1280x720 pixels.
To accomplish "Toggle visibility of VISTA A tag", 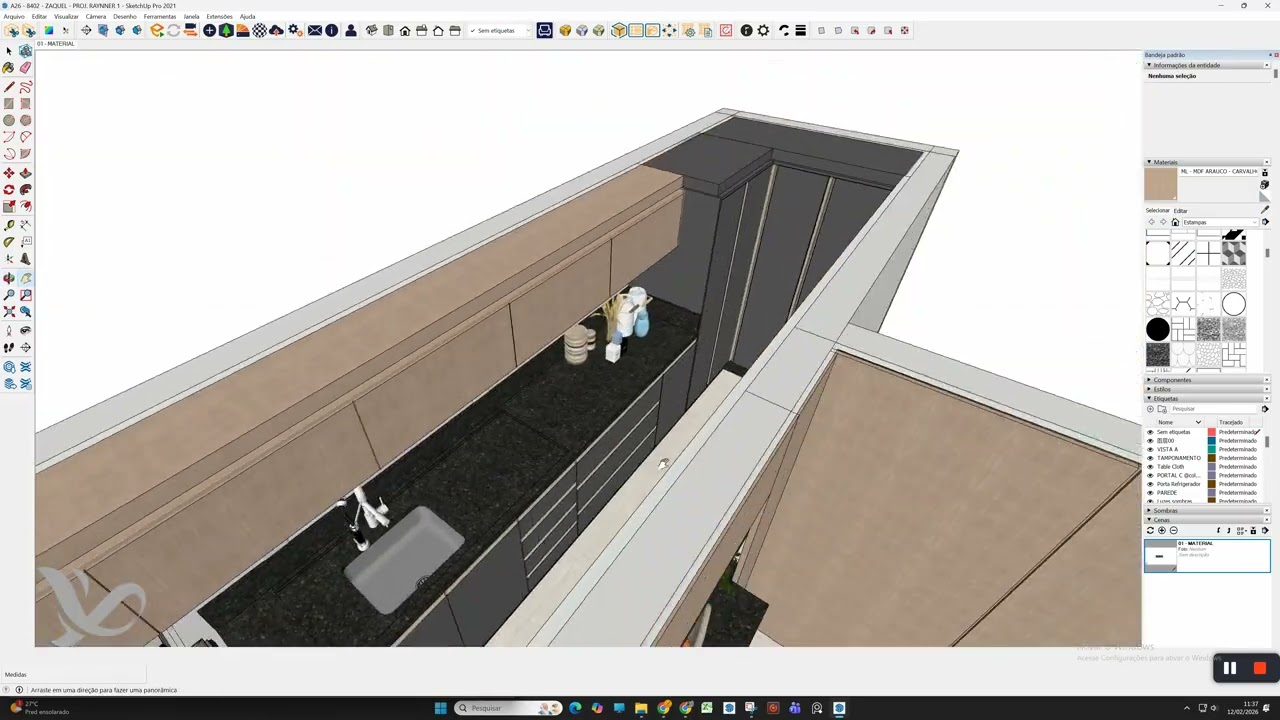I will click(x=1150, y=449).
